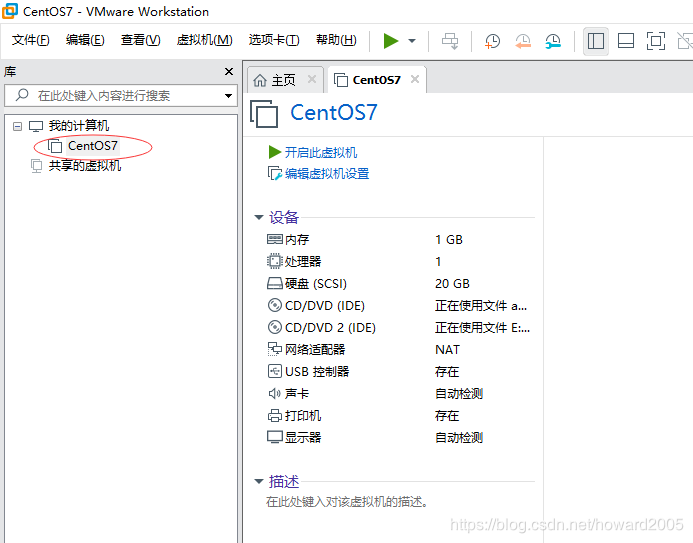Click the 内存 memory device icon
This screenshot has height=543, width=693.
[x=274, y=239]
